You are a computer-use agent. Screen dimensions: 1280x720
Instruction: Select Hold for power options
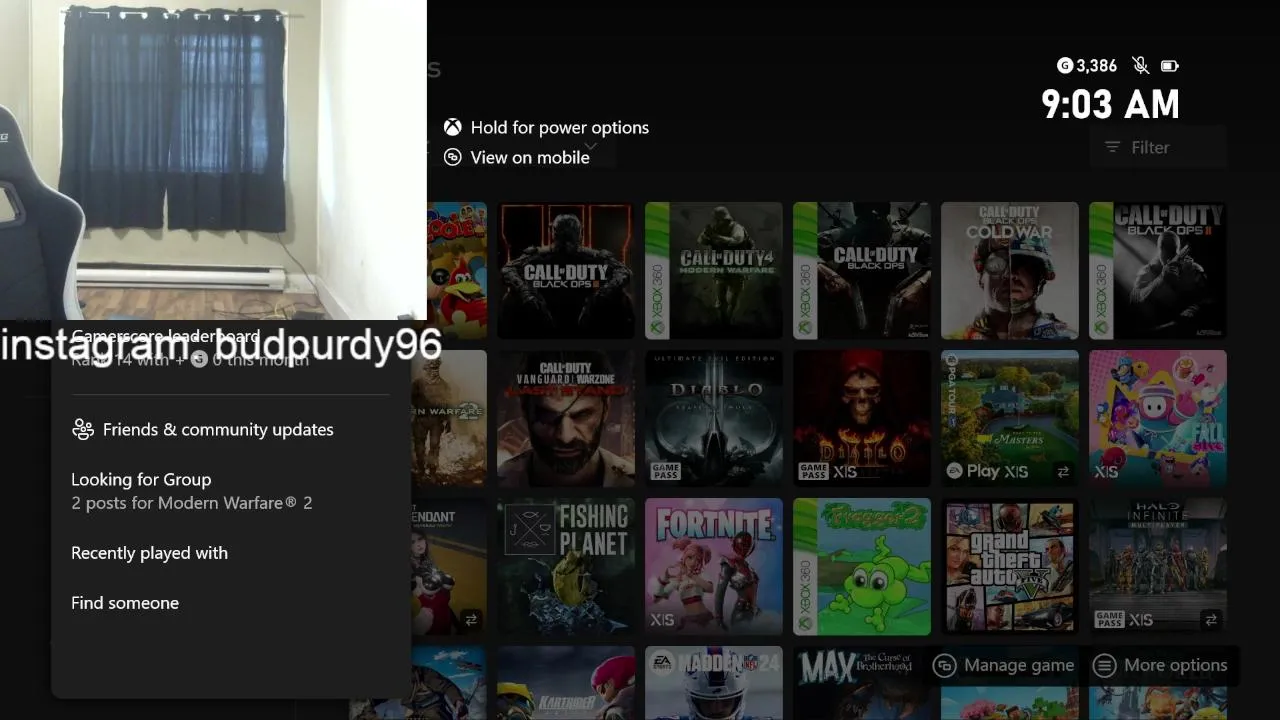(546, 127)
